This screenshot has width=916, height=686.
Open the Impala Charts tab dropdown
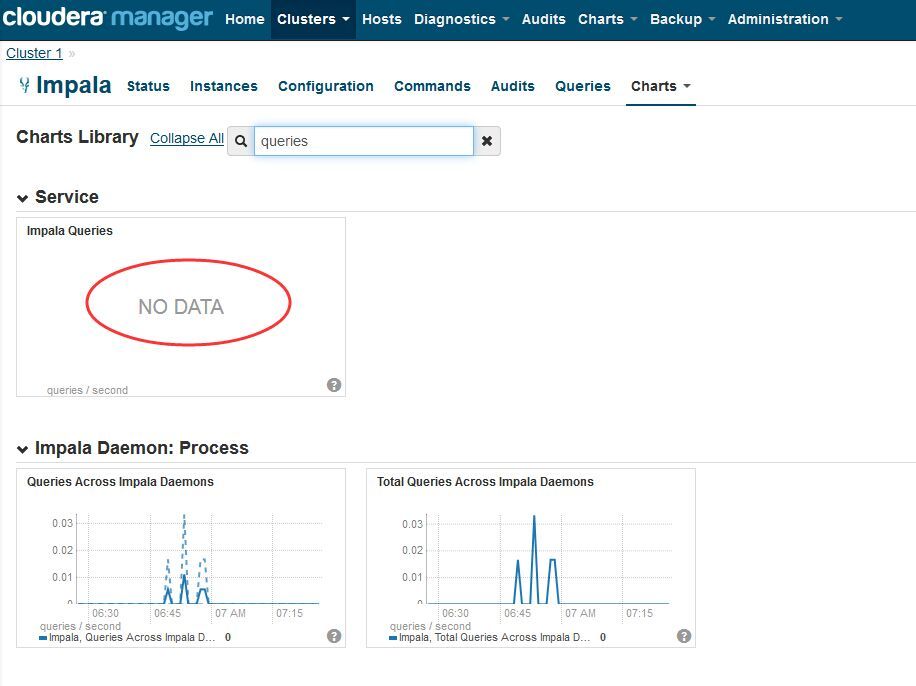(x=661, y=86)
